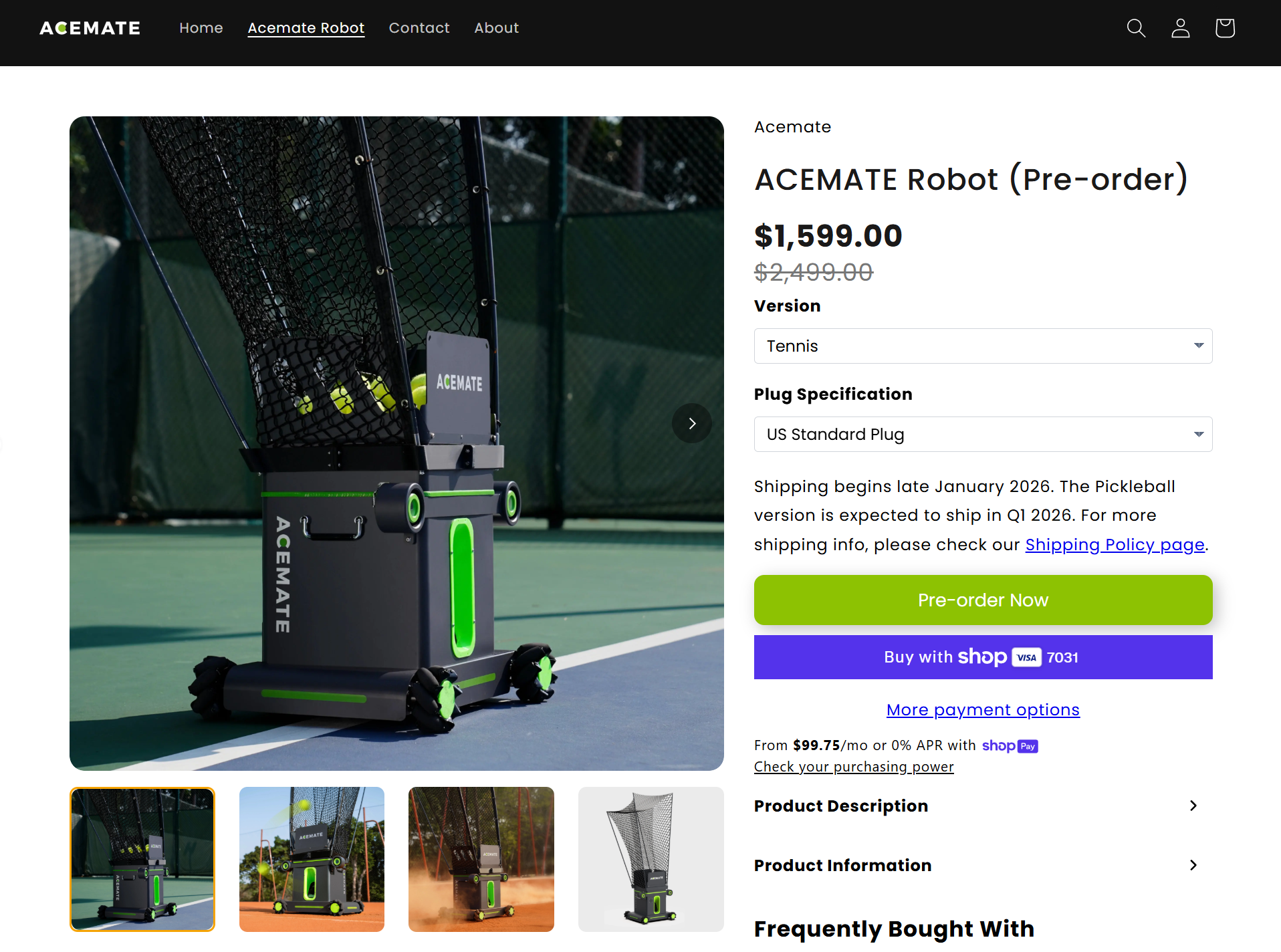
Task: Select the clay court robot thumbnail
Action: tap(481, 859)
